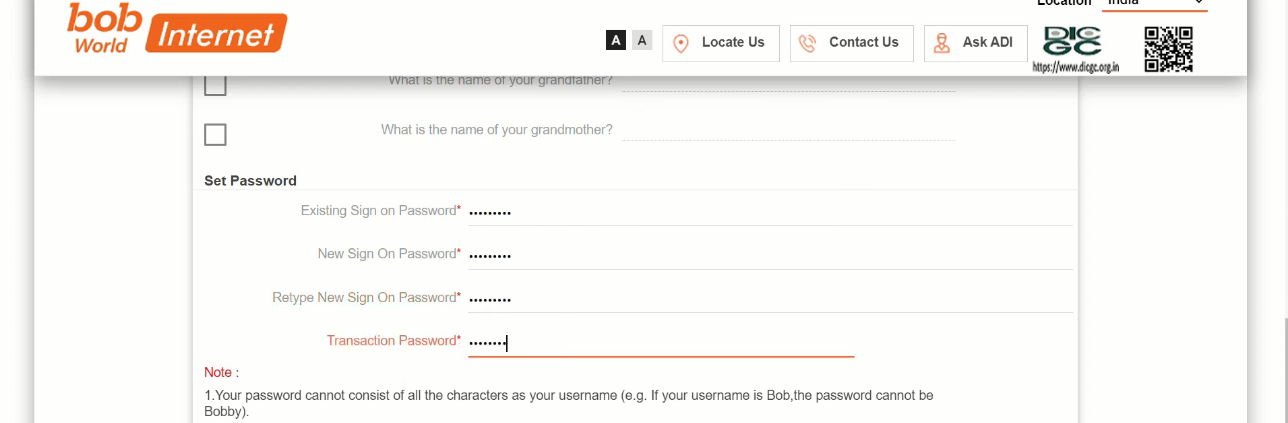Open Contact Us page

[863, 42]
